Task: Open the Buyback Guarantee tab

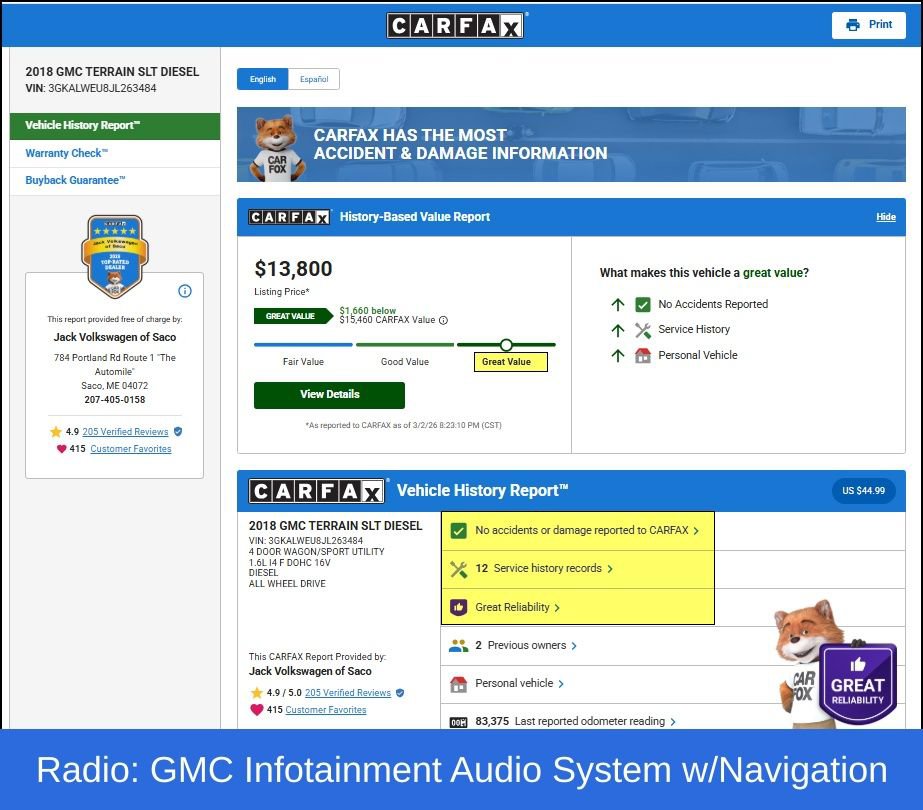Action: pos(75,181)
